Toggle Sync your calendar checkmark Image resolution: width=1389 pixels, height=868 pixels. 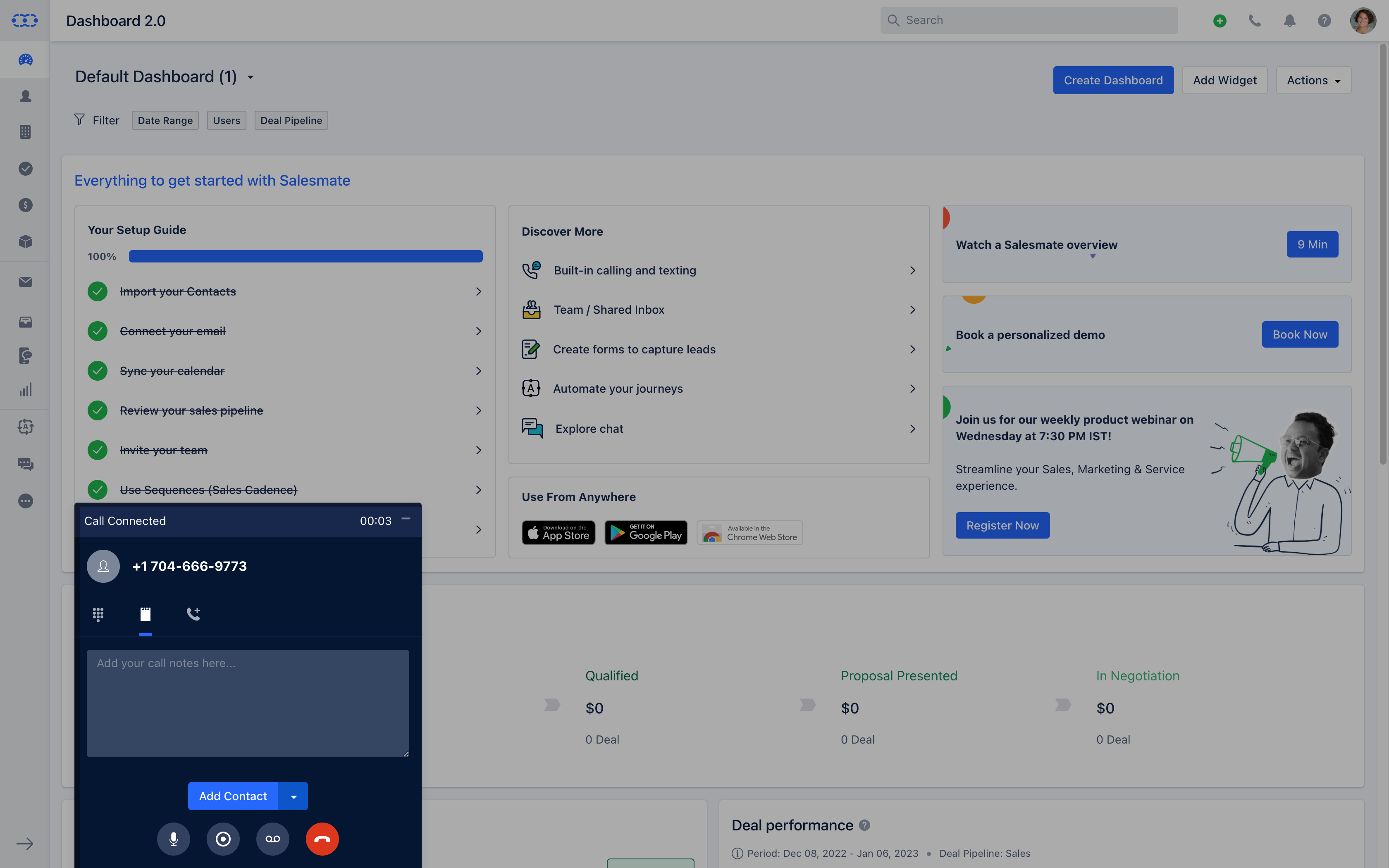click(x=98, y=371)
